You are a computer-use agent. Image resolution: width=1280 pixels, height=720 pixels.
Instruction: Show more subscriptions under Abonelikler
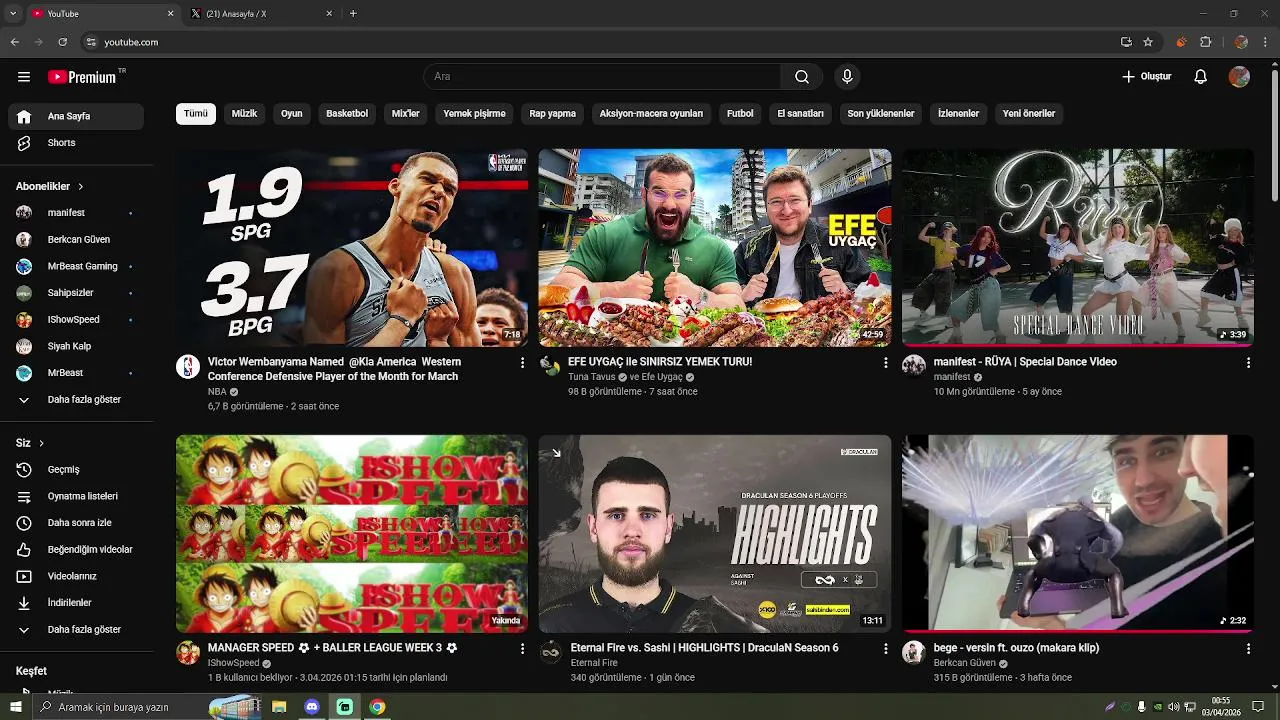(76, 400)
